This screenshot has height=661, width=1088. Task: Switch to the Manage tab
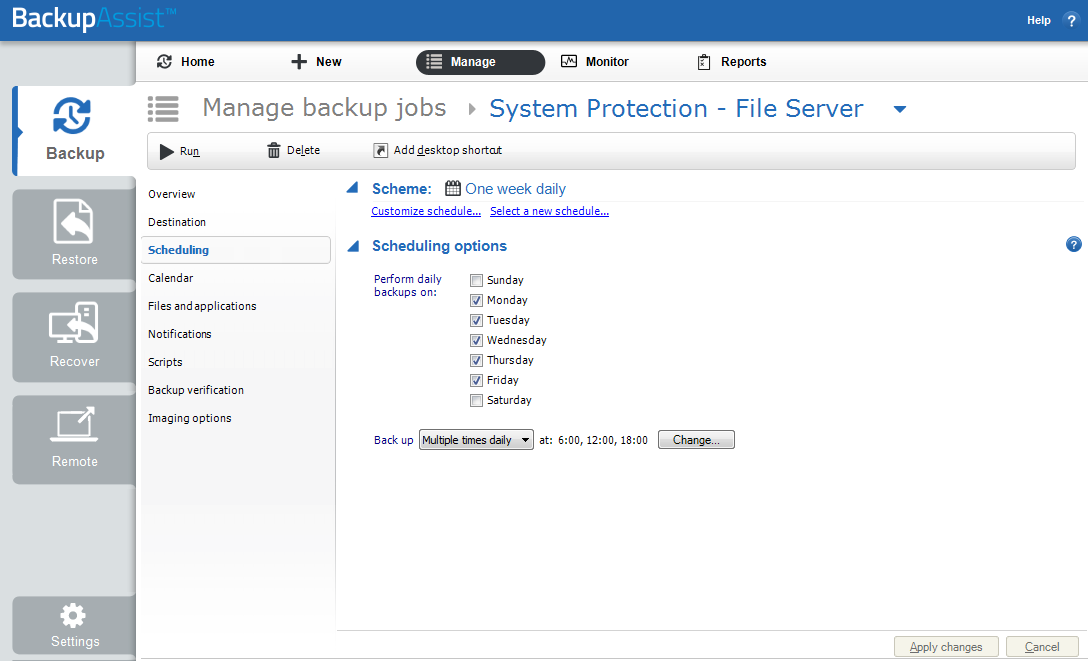pos(480,62)
